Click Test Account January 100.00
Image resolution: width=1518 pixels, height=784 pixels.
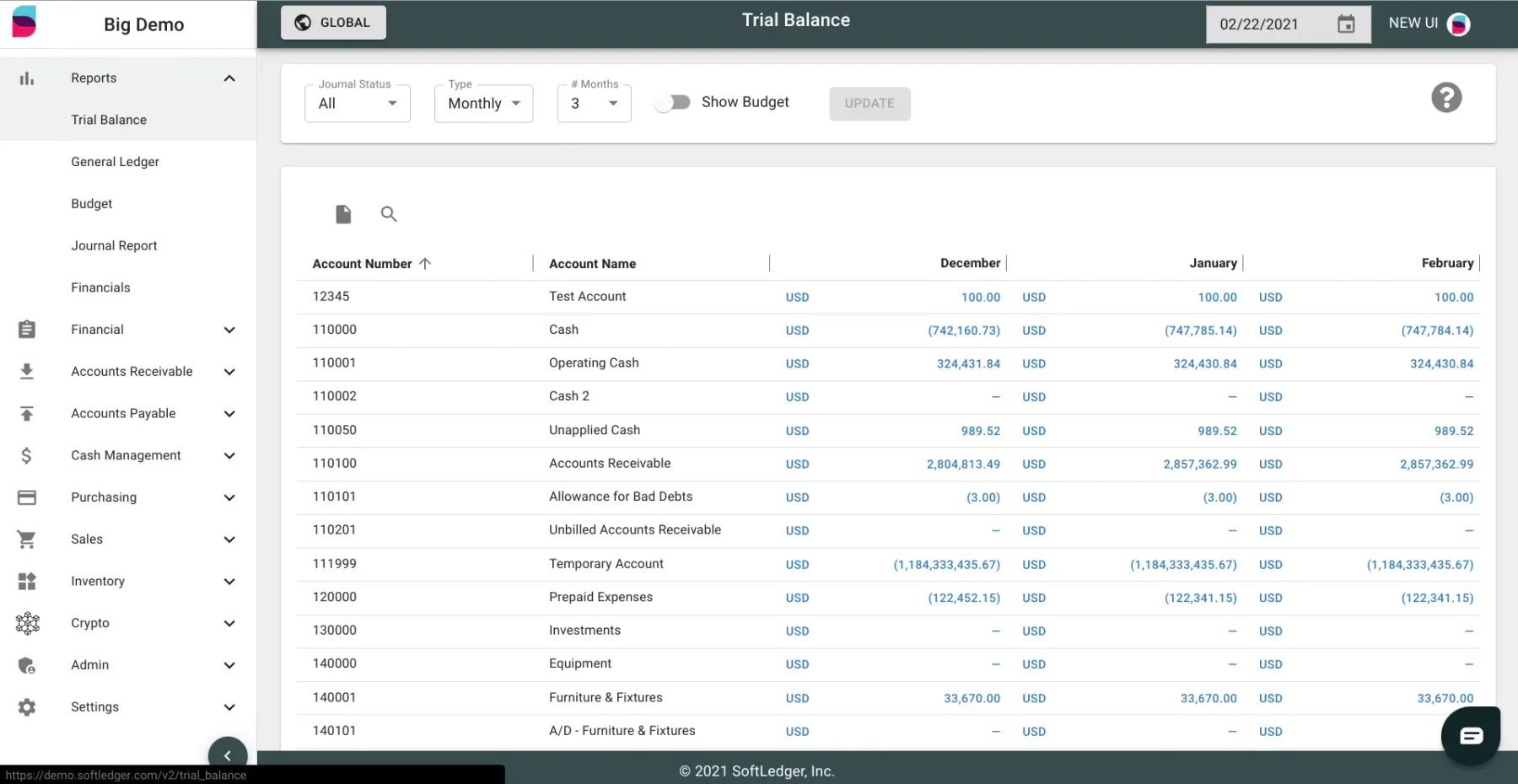[x=1217, y=298]
